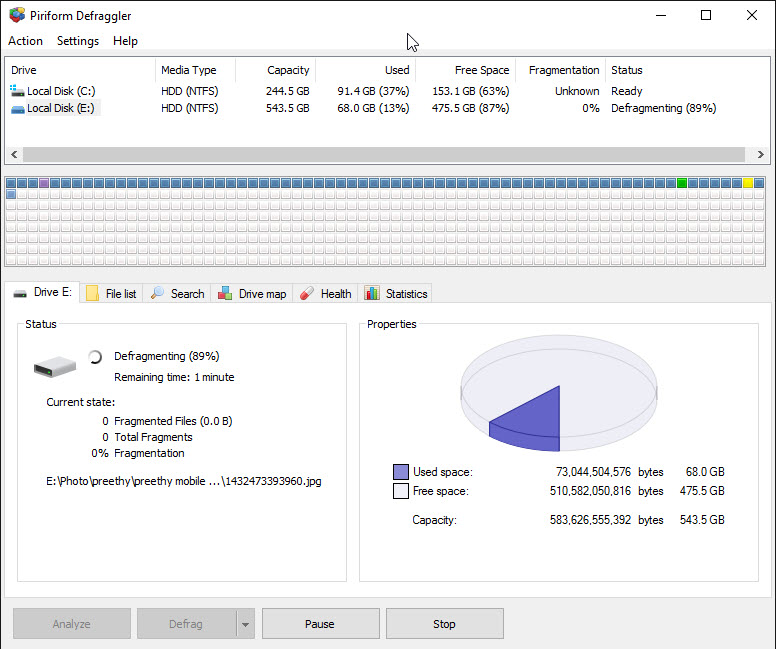Click the Used space purple color swatch
This screenshot has width=776, height=649.
pyautogui.click(x=401, y=472)
